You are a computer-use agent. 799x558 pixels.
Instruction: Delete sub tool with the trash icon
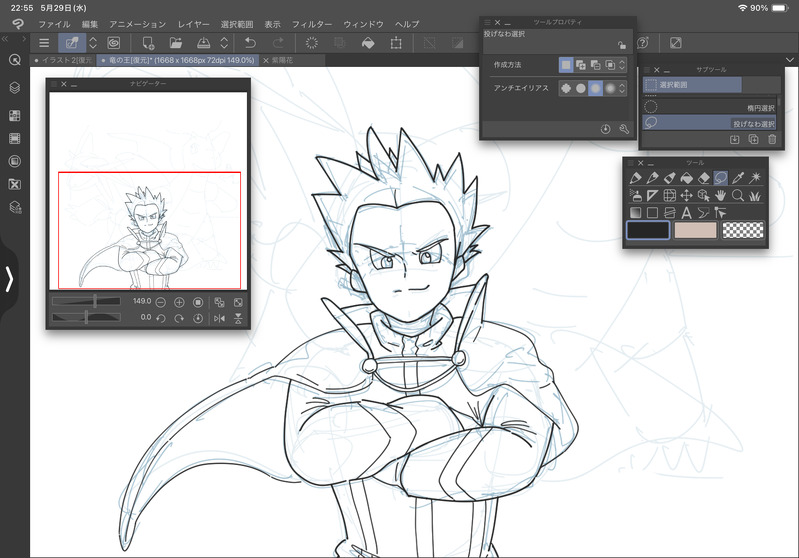pos(772,139)
